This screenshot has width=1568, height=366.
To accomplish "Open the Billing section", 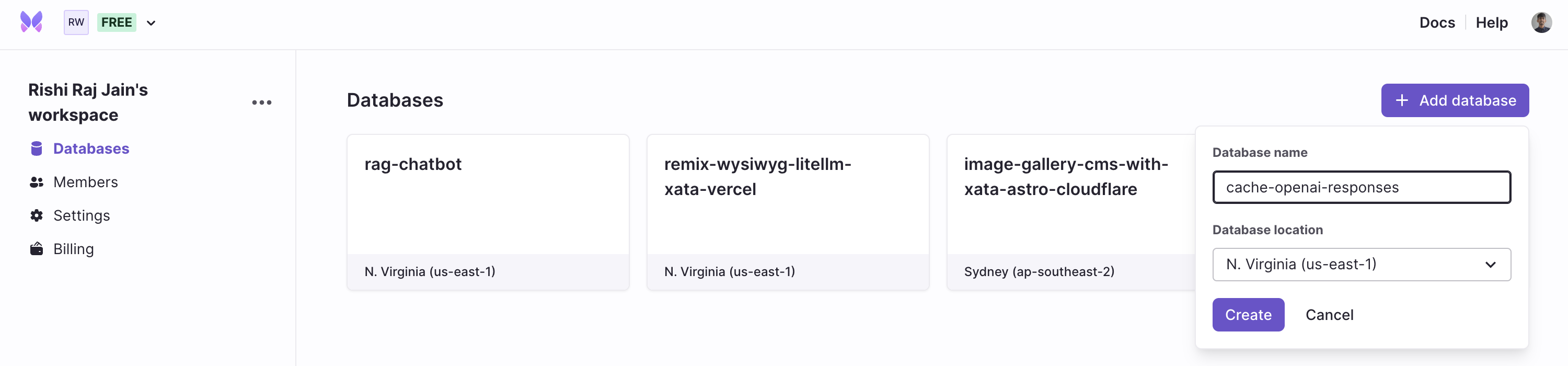I will [73, 249].
